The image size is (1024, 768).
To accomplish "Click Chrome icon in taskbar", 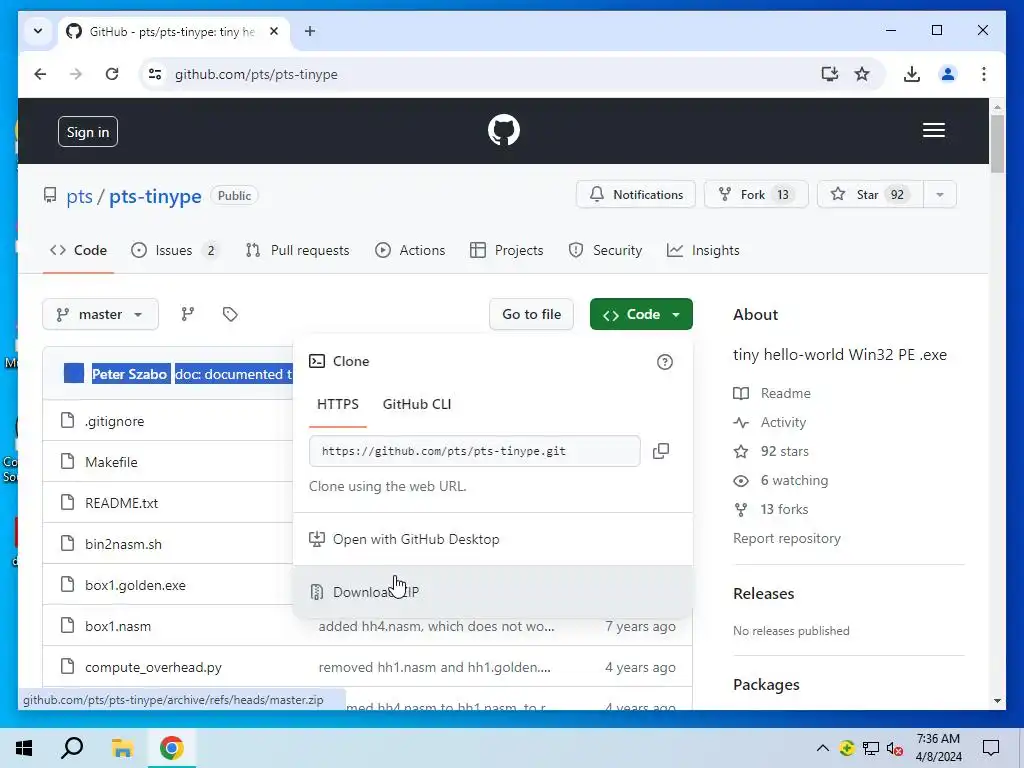I will [171, 747].
